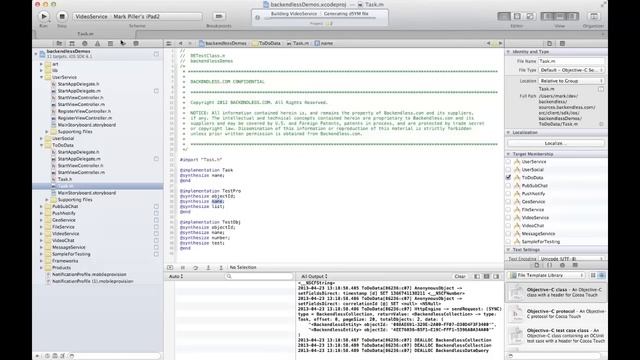The width and height of the screenshot is (640, 360).
Task: Toggle the utilities pane view button
Action: pos(572,16)
